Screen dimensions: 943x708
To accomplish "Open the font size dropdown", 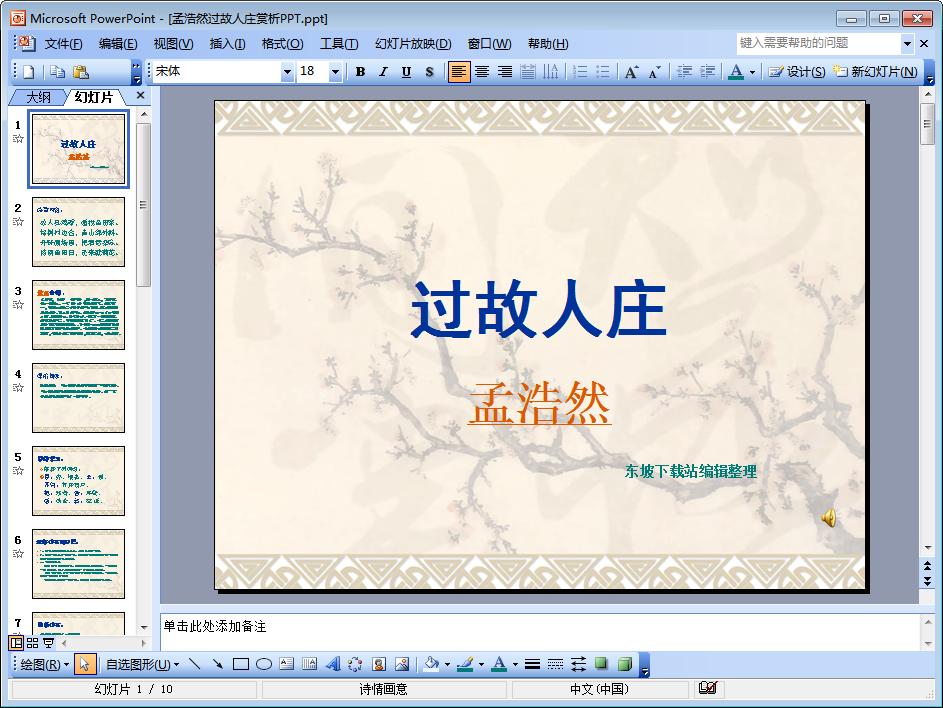I will (336, 72).
